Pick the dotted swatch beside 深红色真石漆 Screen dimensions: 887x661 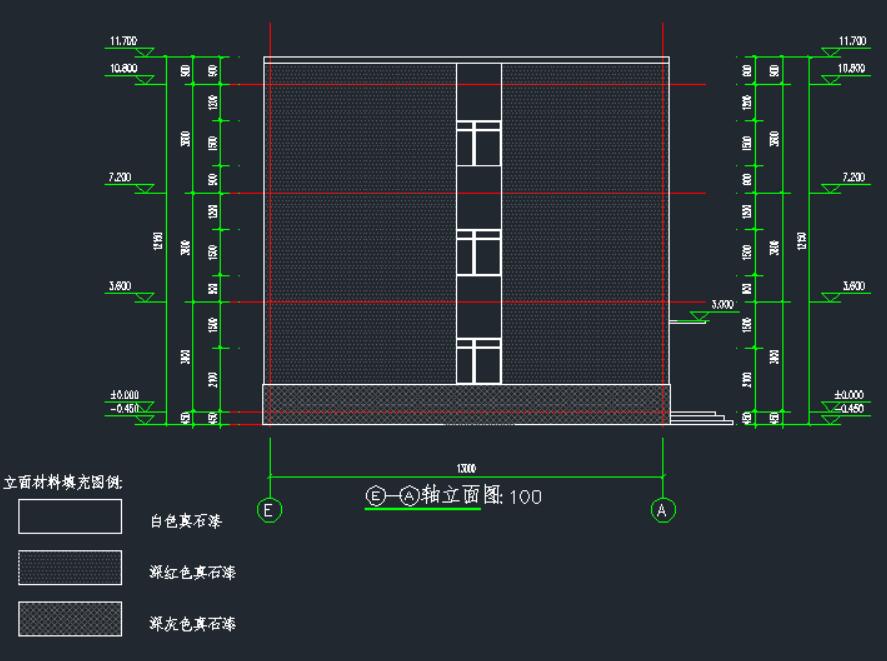(70, 567)
